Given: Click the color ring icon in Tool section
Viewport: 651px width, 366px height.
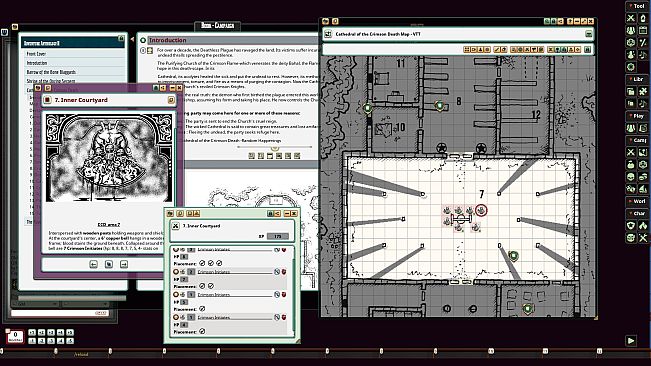Looking at the screenshot, I should click(x=631, y=66).
